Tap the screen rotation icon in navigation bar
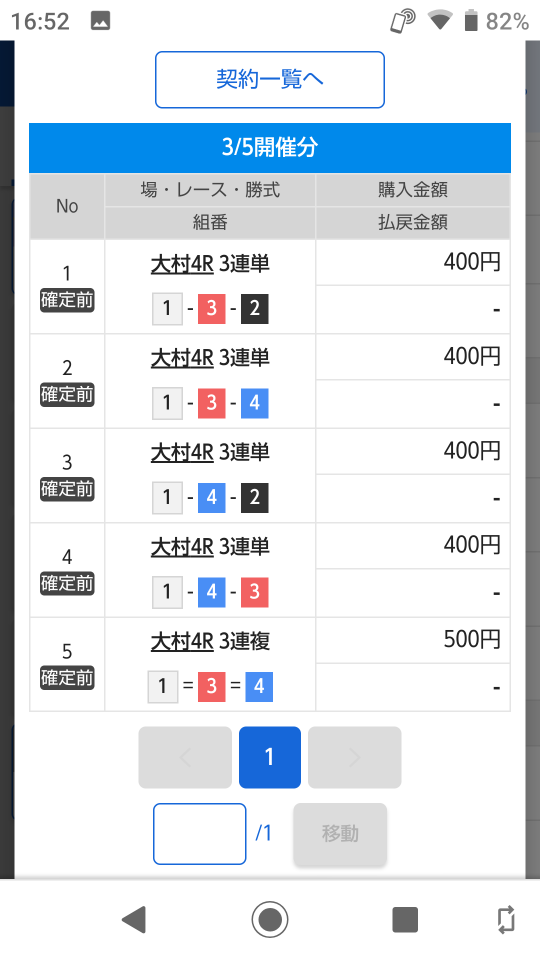 pyautogui.click(x=506, y=920)
